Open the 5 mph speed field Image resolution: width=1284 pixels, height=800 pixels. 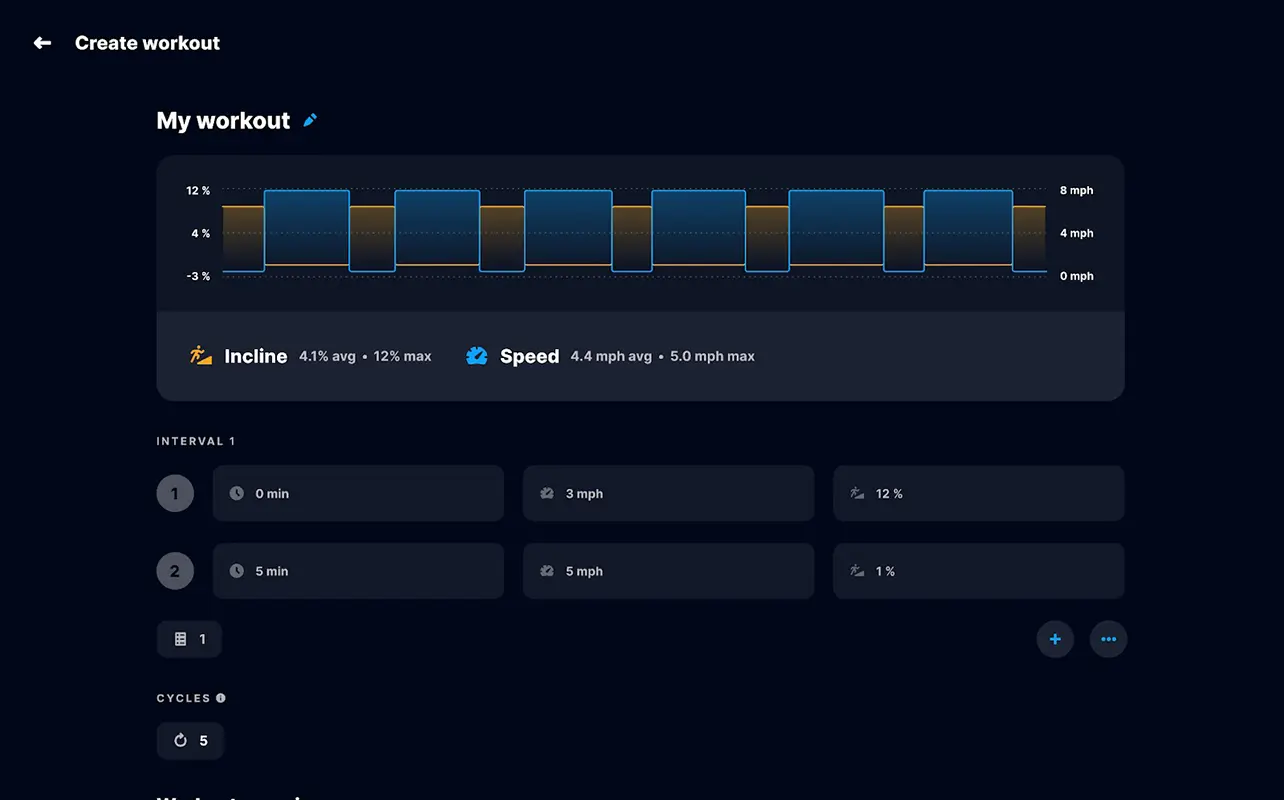pos(668,571)
